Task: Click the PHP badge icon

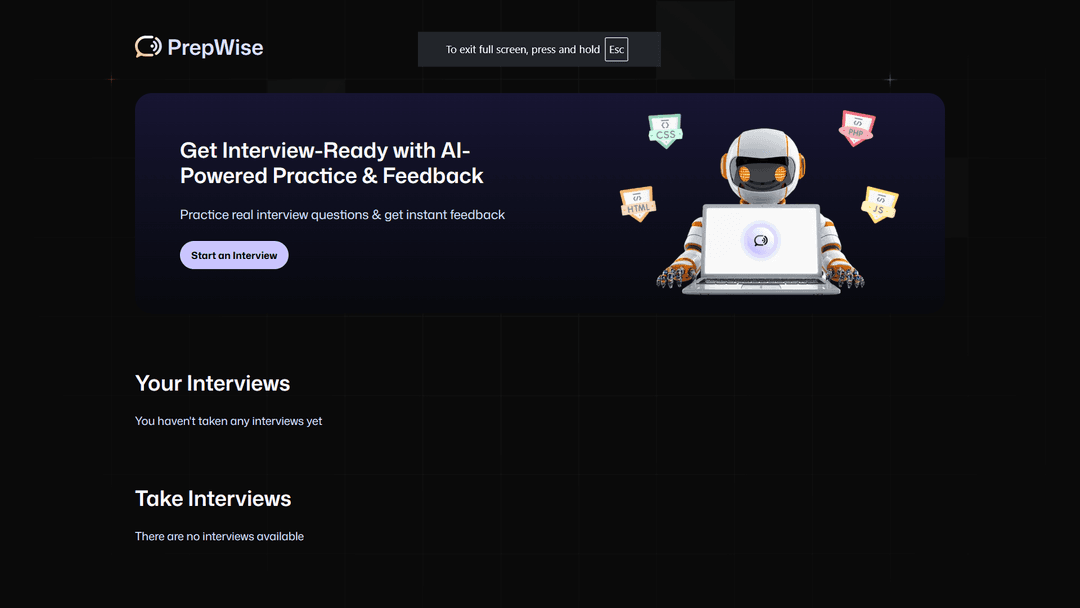Action: pyautogui.click(x=856, y=128)
